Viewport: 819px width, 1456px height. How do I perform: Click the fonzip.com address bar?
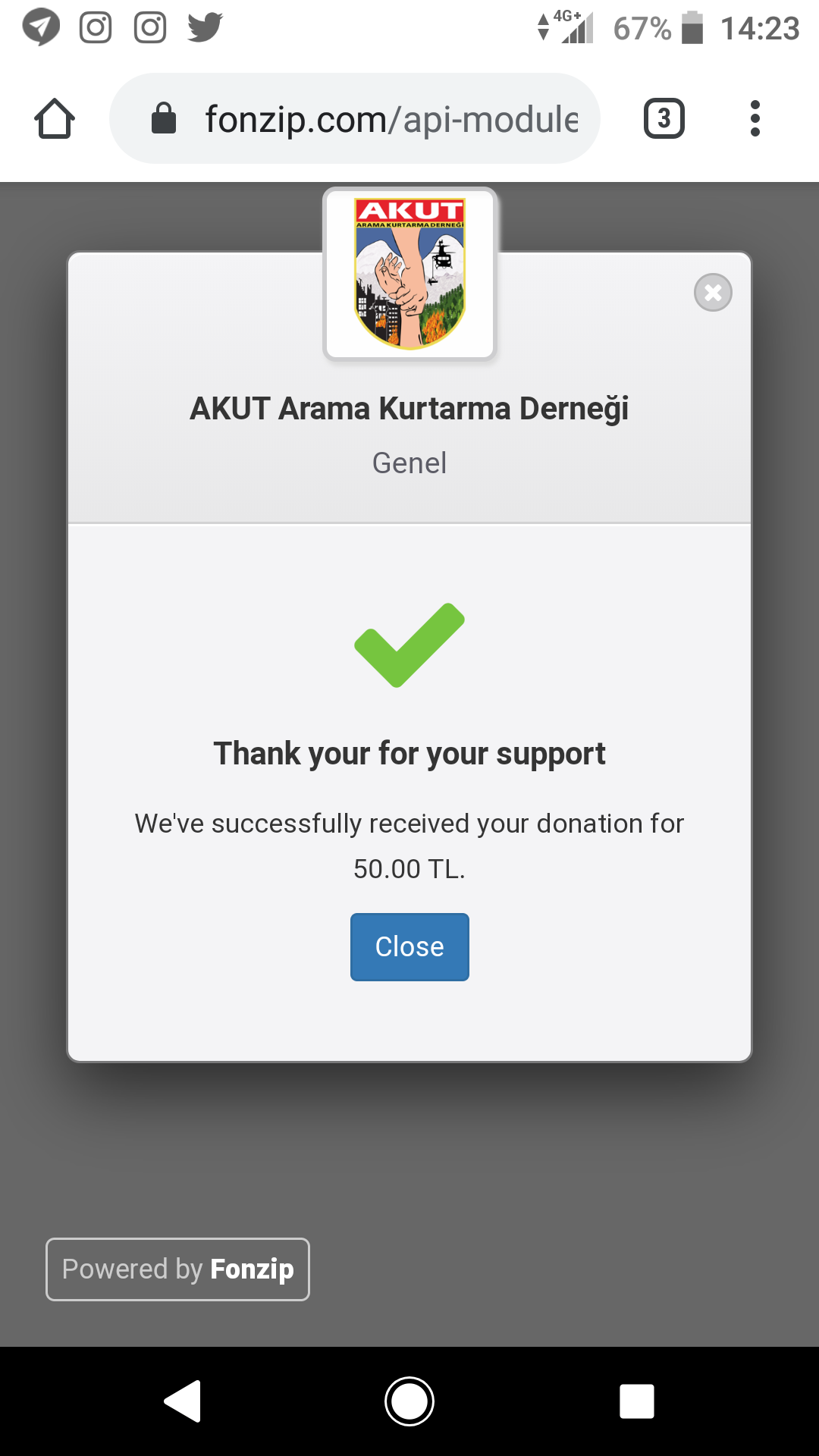355,118
